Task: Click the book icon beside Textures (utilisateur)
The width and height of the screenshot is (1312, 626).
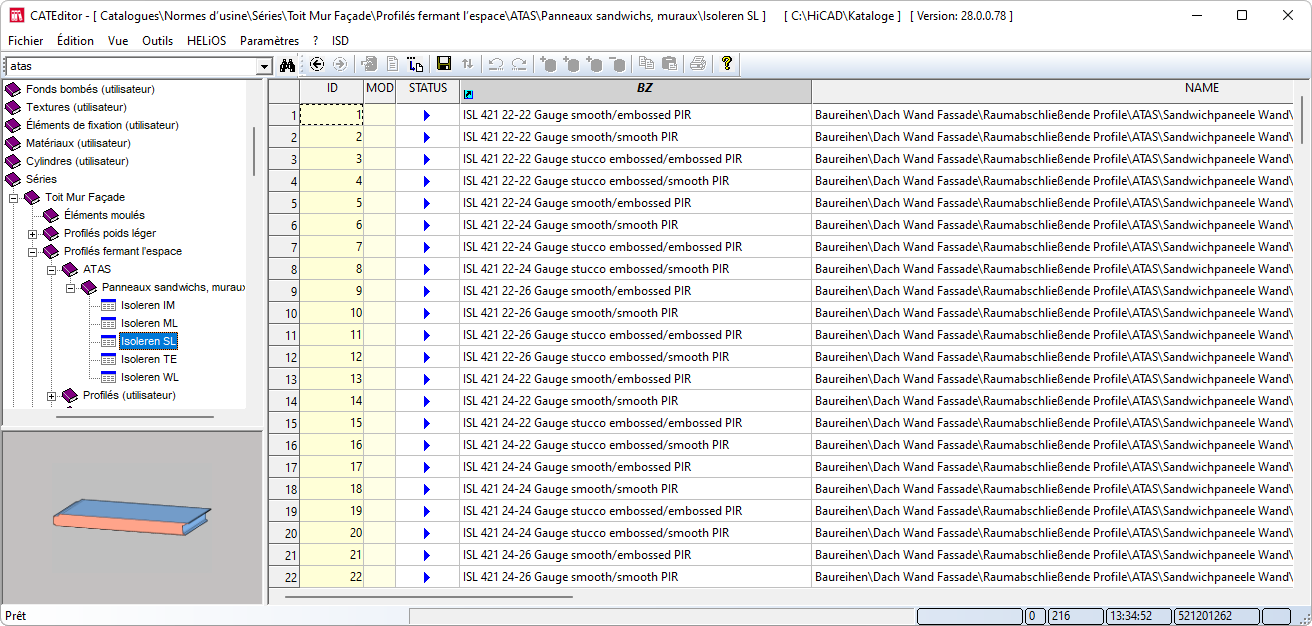Action: (x=13, y=107)
